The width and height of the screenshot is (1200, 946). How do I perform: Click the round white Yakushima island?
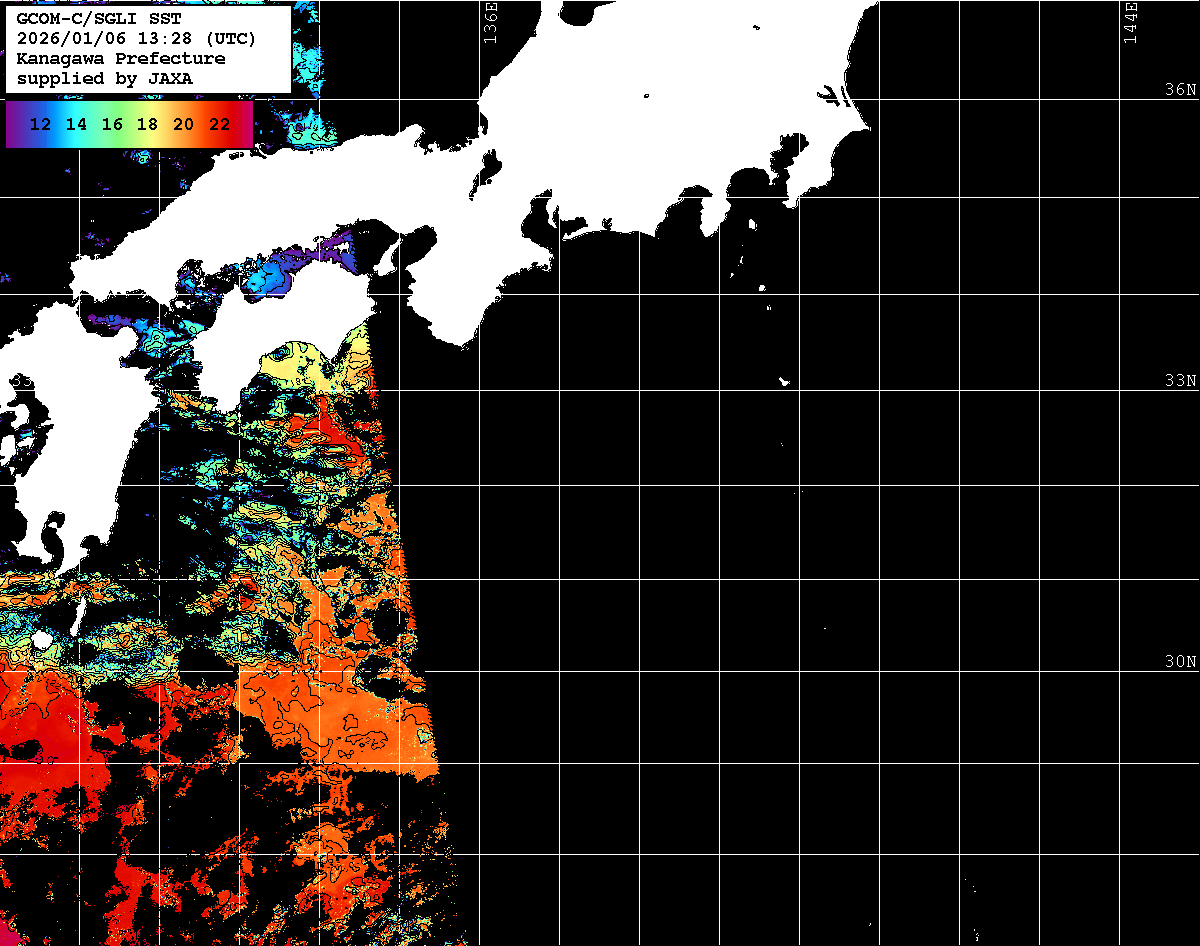[42, 638]
